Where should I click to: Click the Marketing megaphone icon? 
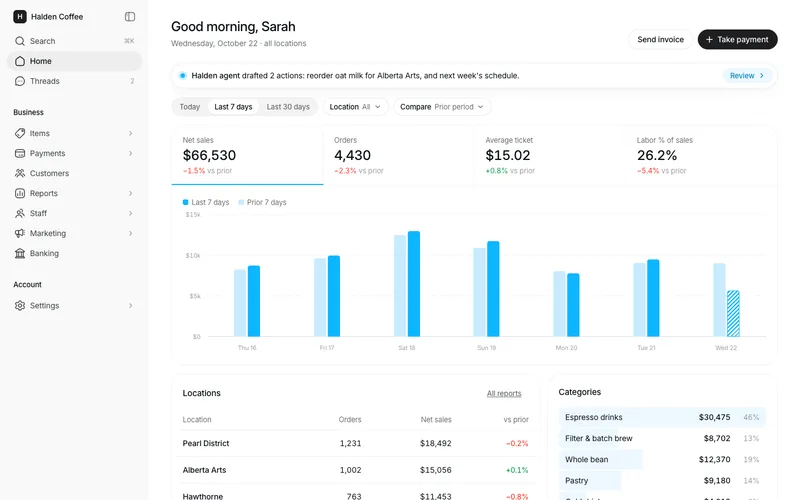(20, 233)
